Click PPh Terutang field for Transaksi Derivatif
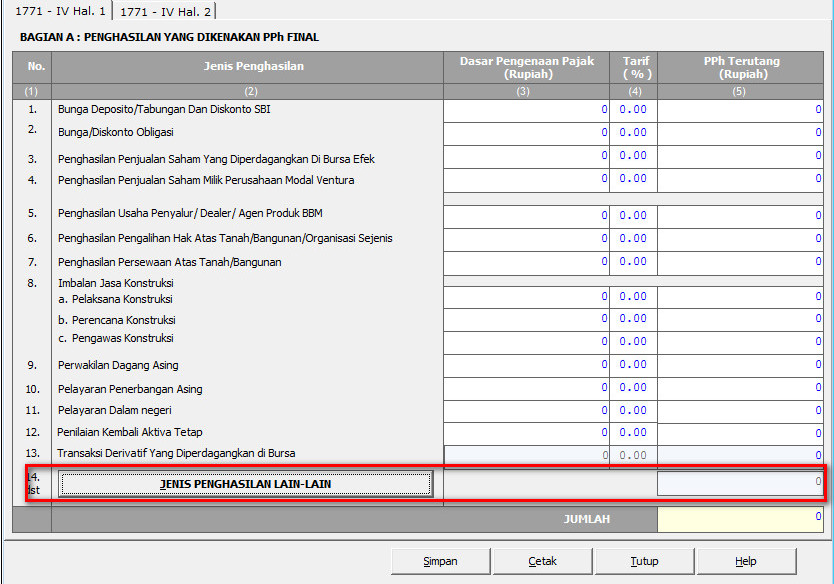 [740, 456]
